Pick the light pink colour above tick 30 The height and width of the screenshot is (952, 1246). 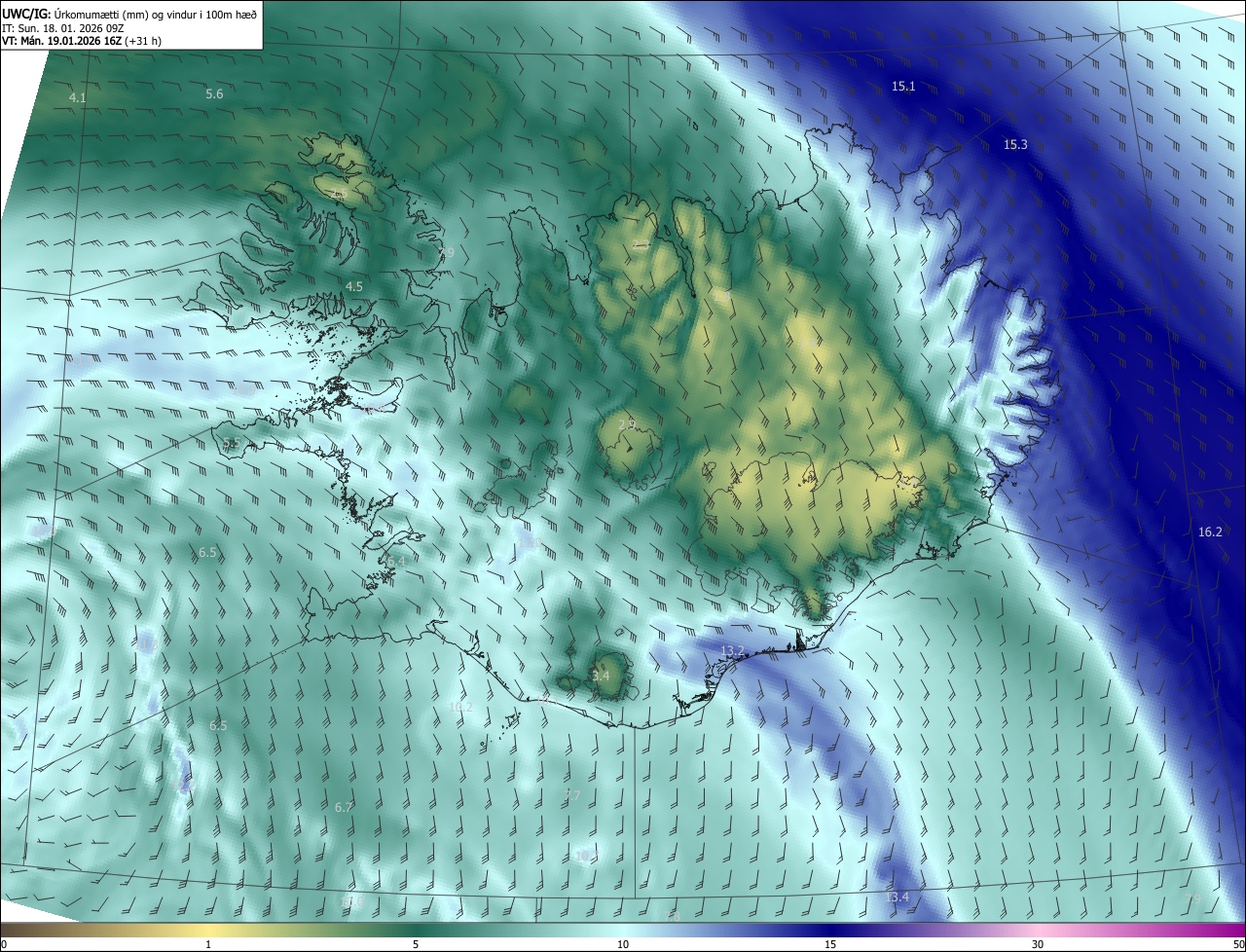pyautogui.click(x=1038, y=930)
